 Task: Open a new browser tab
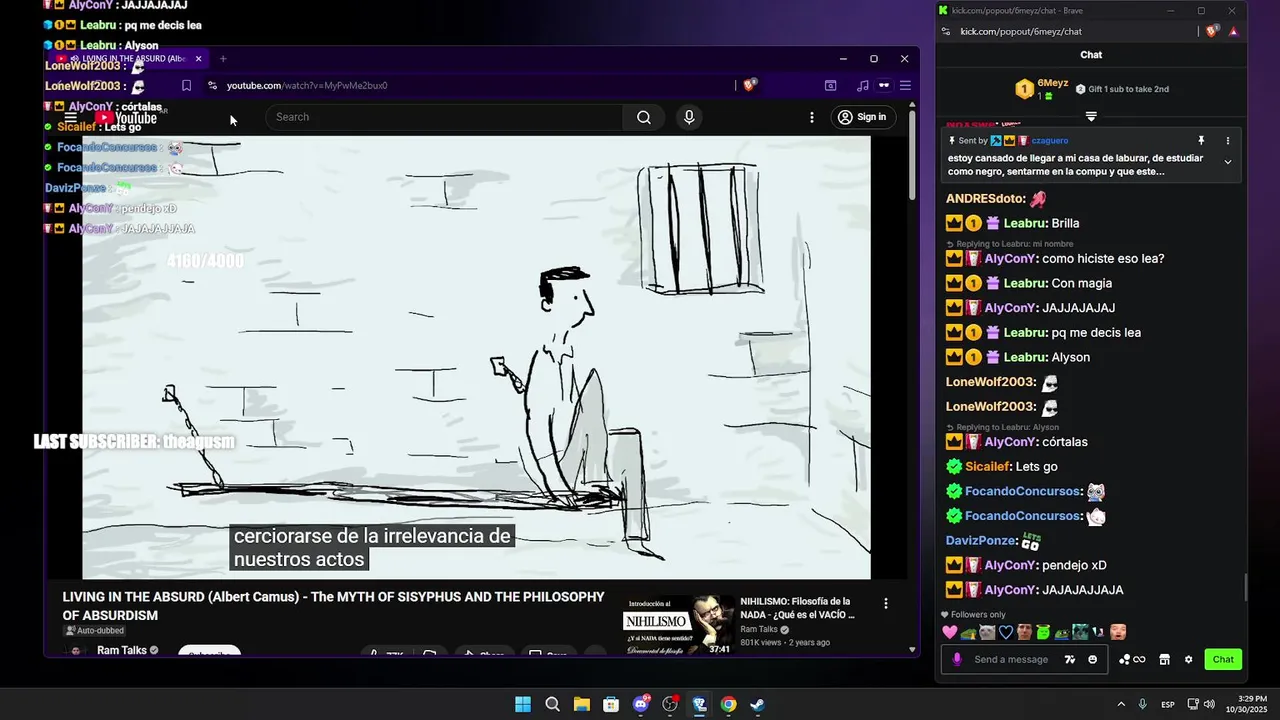(x=223, y=59)
